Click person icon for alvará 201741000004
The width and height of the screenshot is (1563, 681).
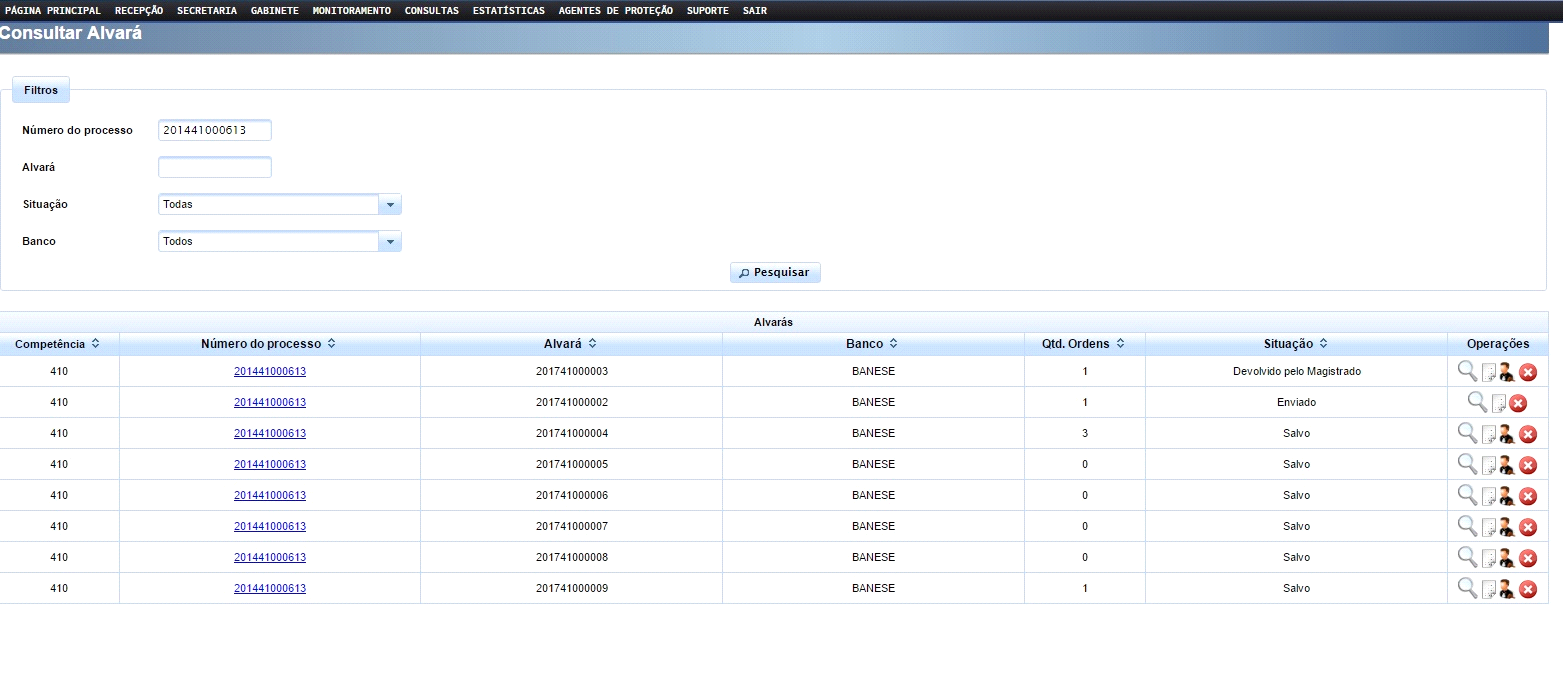tap(1507, 434)
